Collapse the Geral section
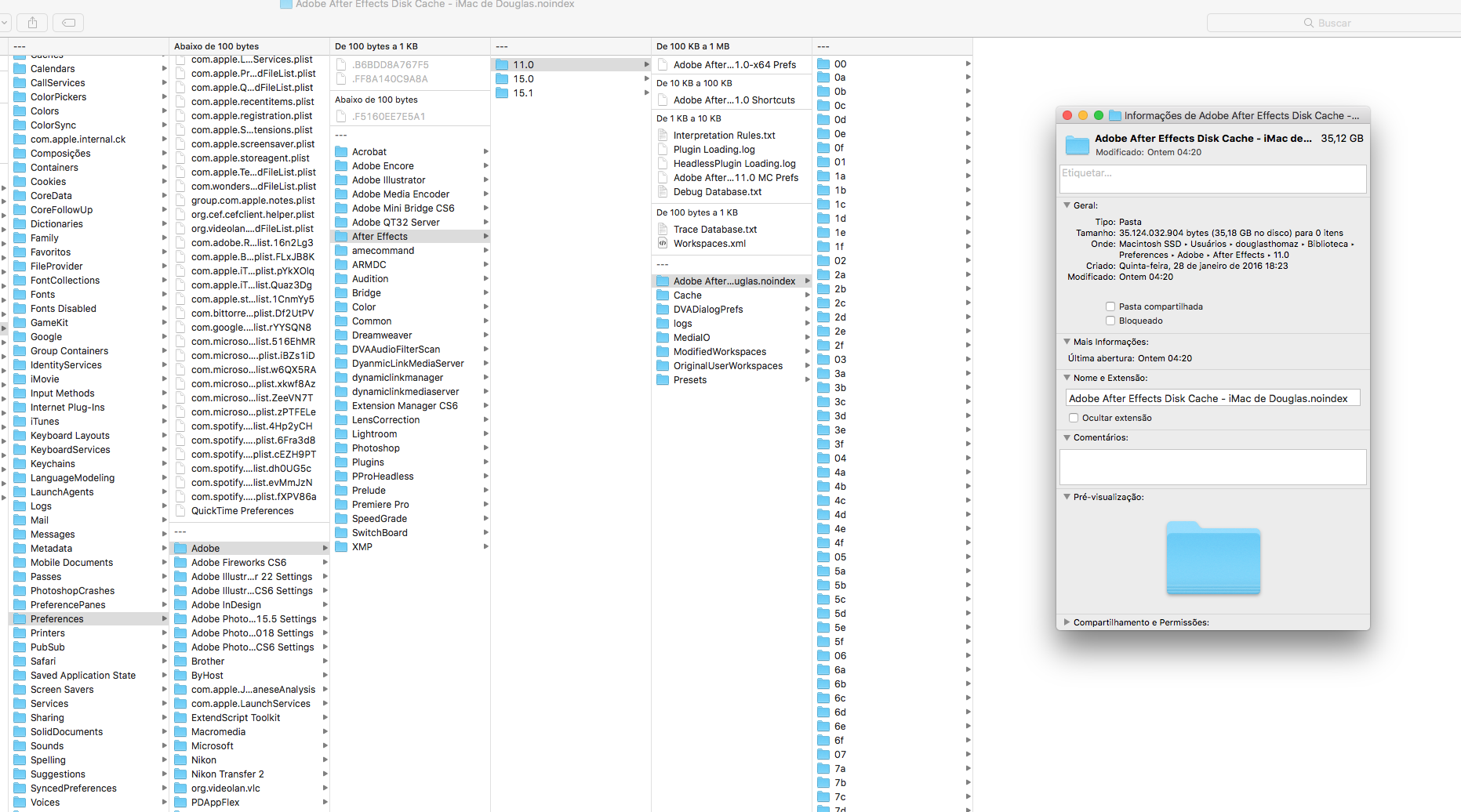 1067,205
